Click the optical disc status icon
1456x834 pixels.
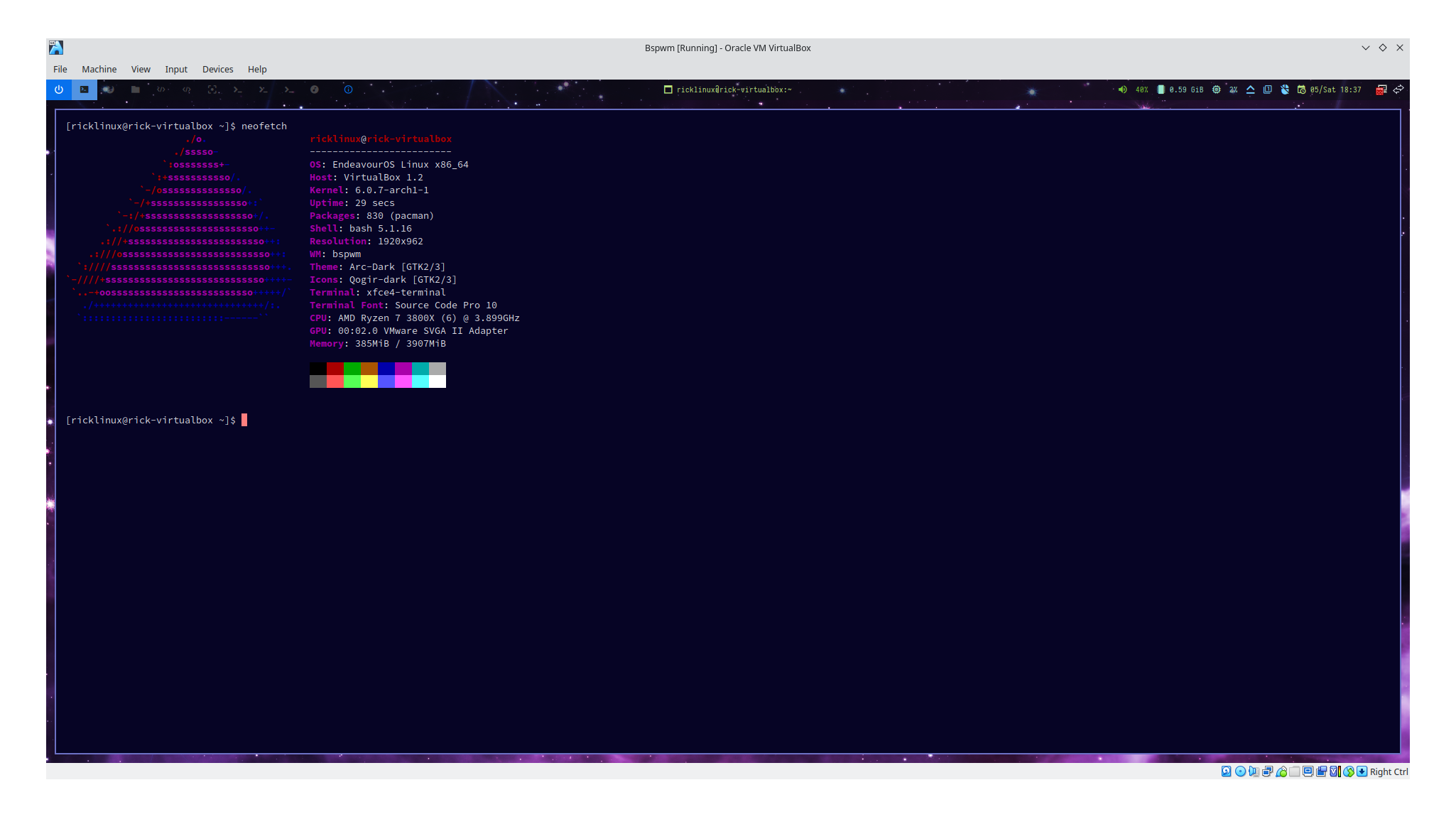coord(1240,771)
